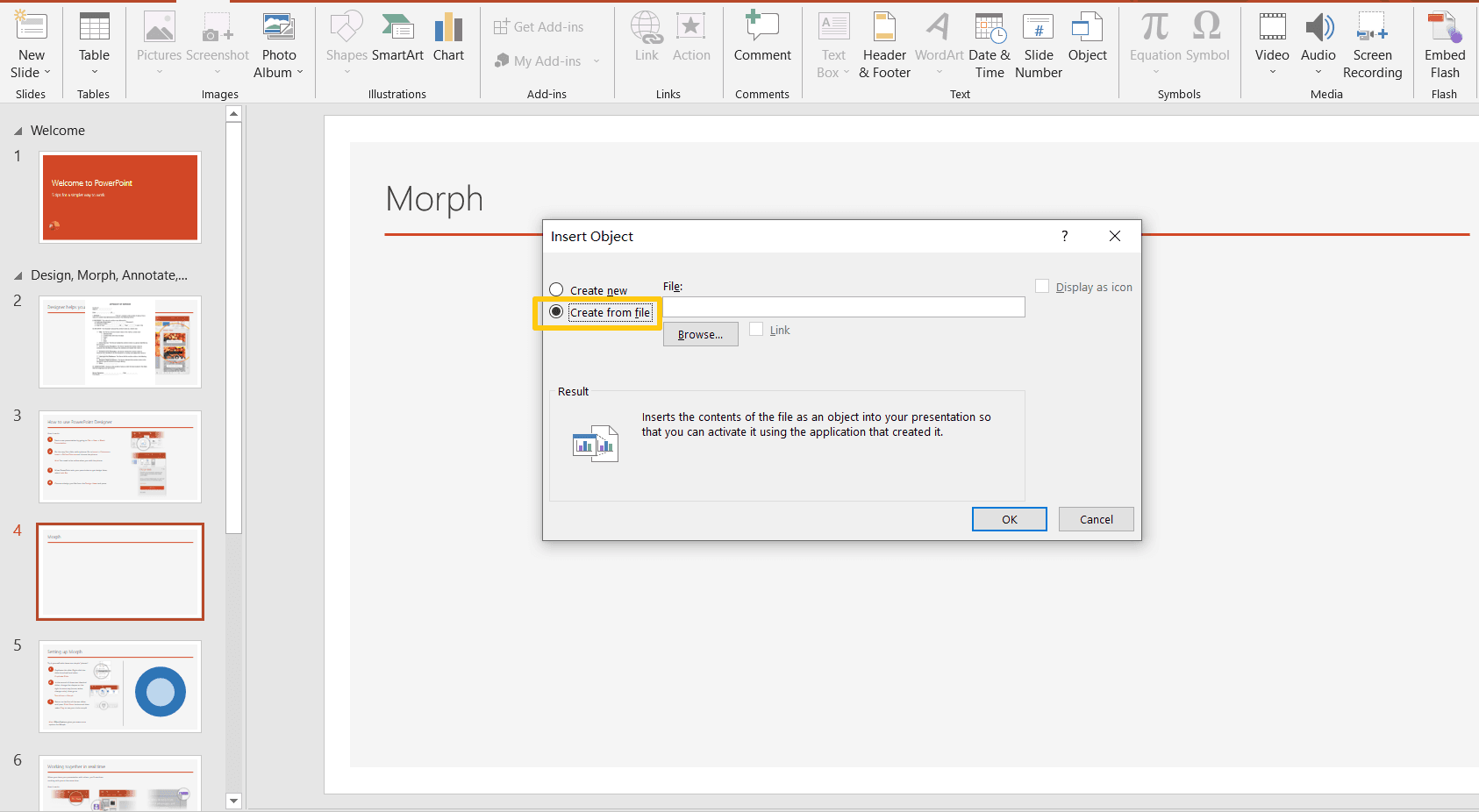Collapse the Welcome section in slide pane
The height and width of the screenshot is (812, 1479).
(x=17, y=129)
